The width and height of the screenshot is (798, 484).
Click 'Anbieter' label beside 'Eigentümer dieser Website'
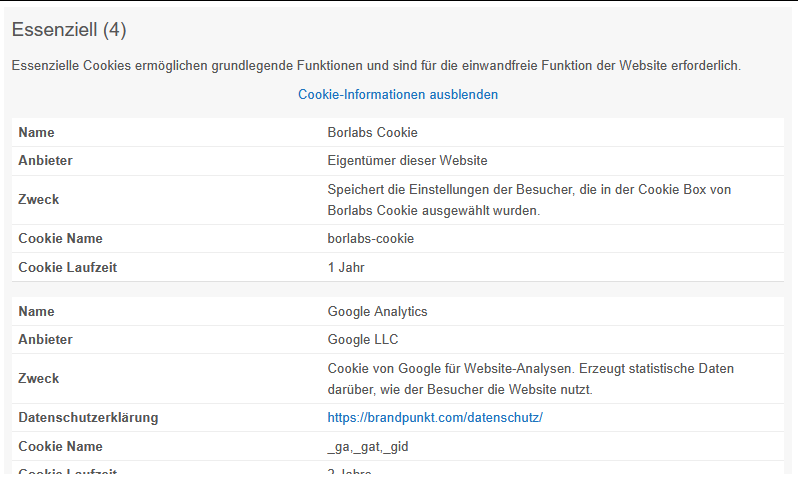click(x=45, y=161)
